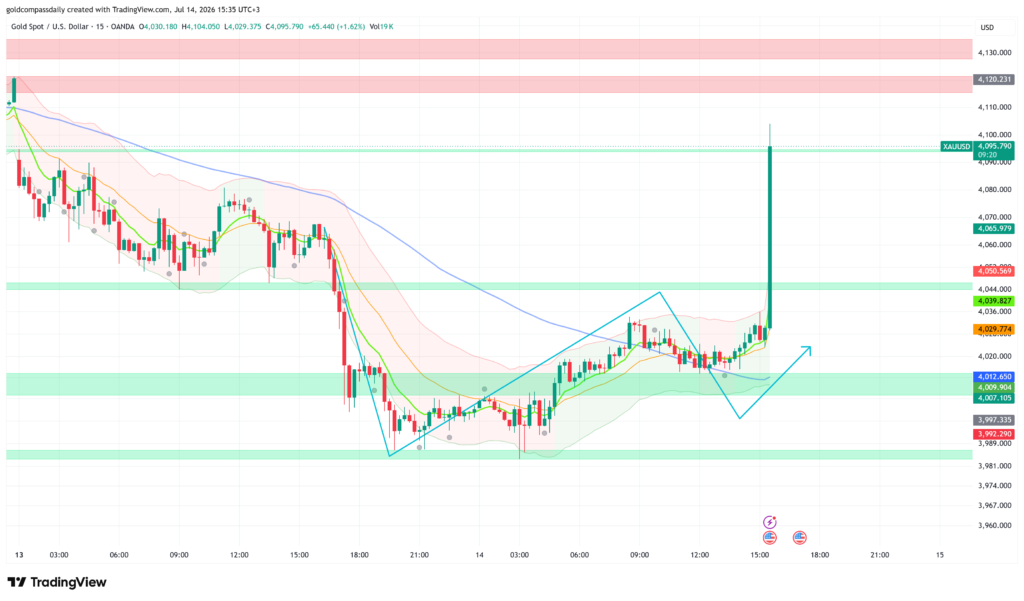The image size is (1024, 601).
Task: Click the 3,960.000 price scale tick
Action: [995, 525]
